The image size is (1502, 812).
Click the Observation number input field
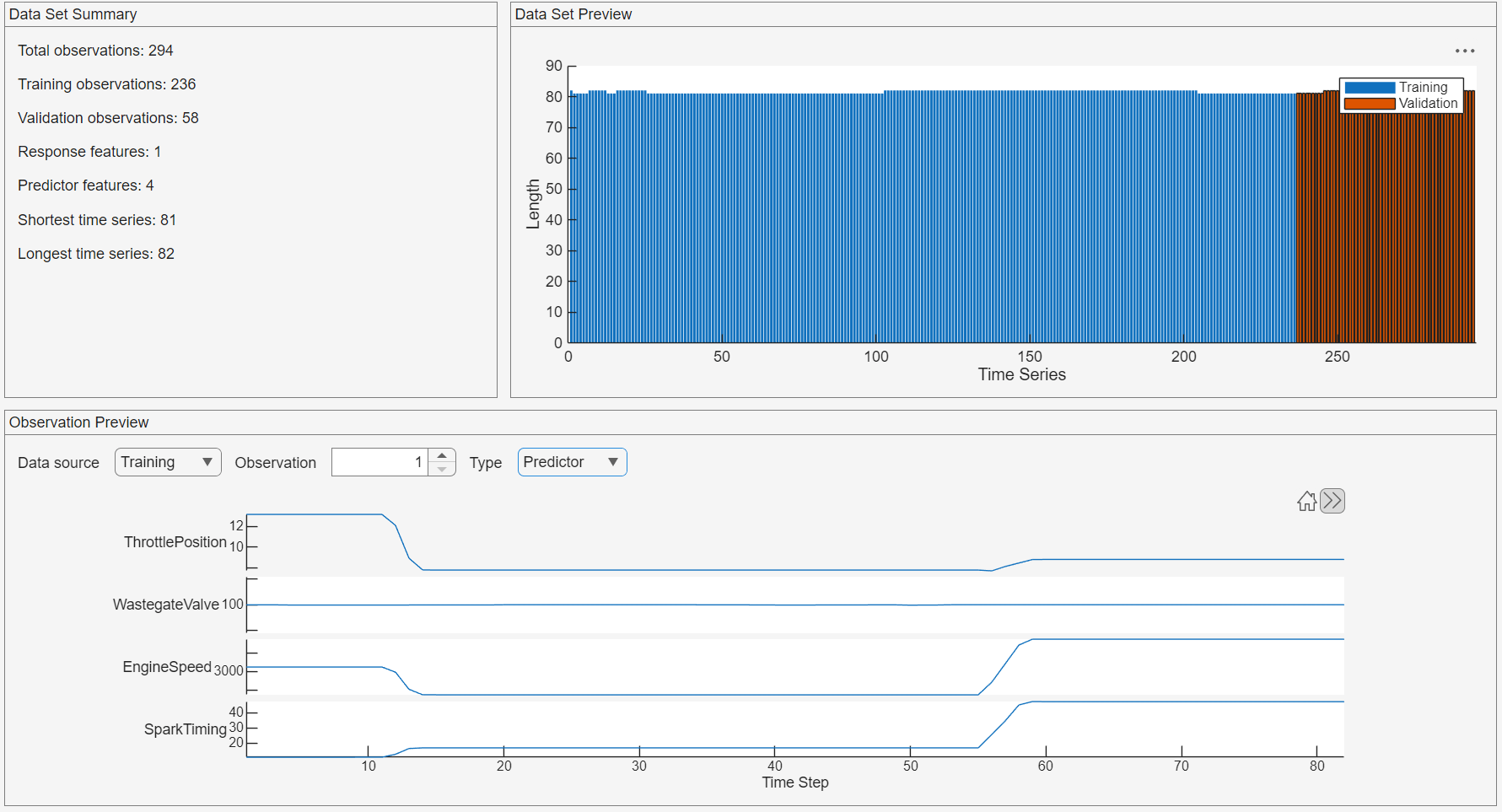click(x=380, y=461)
